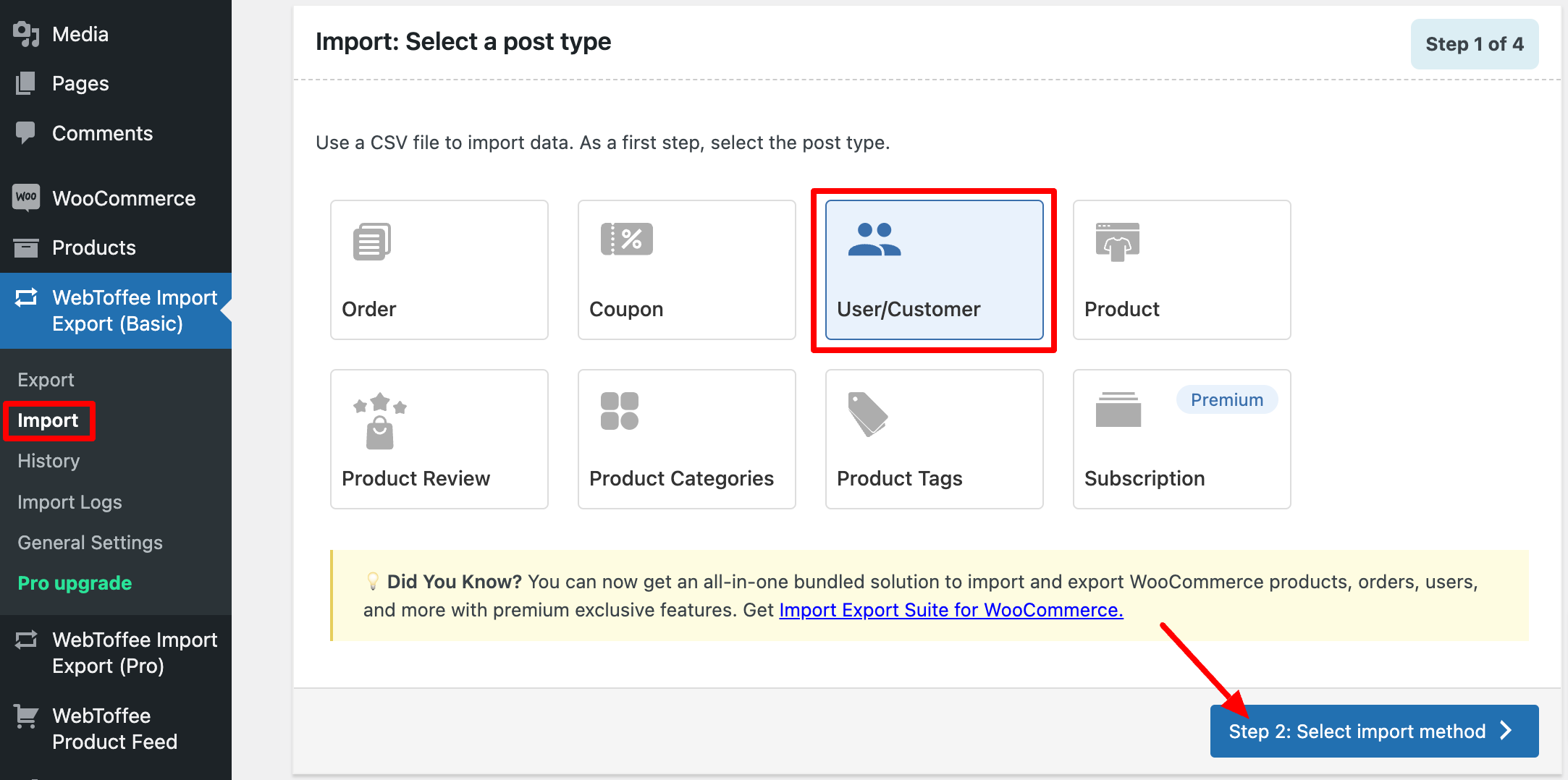Screen dimensions: 1568x780
Task: Click the Product Review stars bag icon
Action: tap(380, 421)
